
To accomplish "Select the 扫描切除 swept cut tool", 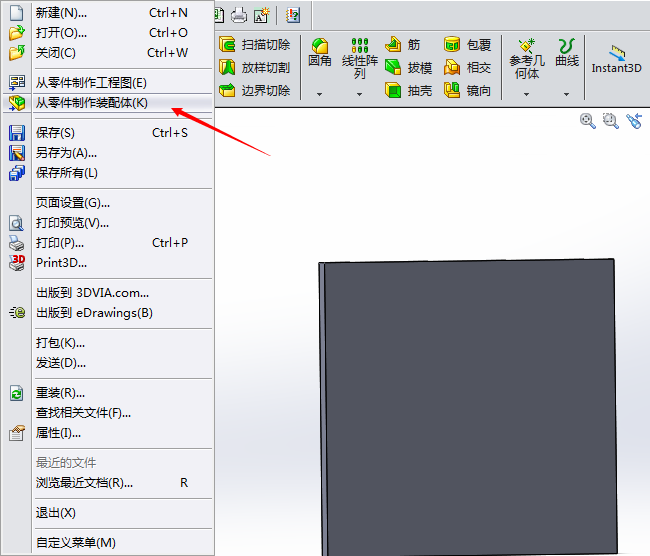I will pyautogui.click(x=255, y=44).
